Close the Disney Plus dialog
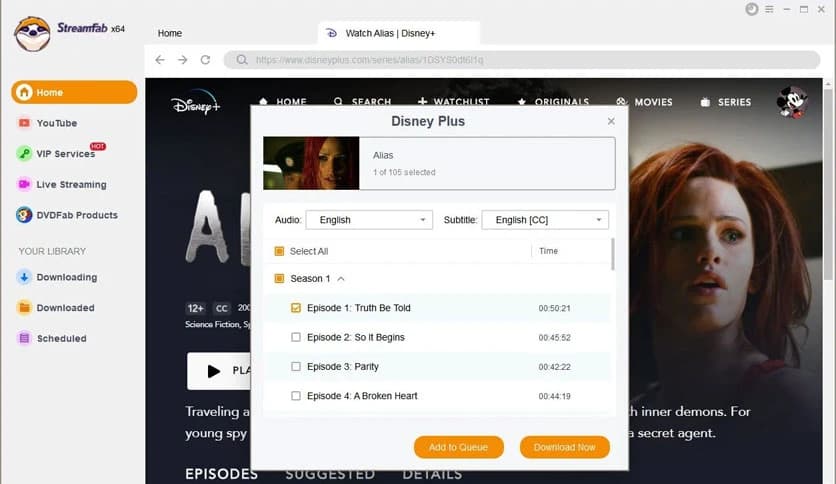836x484 pixels. click(x=611, y=122)
